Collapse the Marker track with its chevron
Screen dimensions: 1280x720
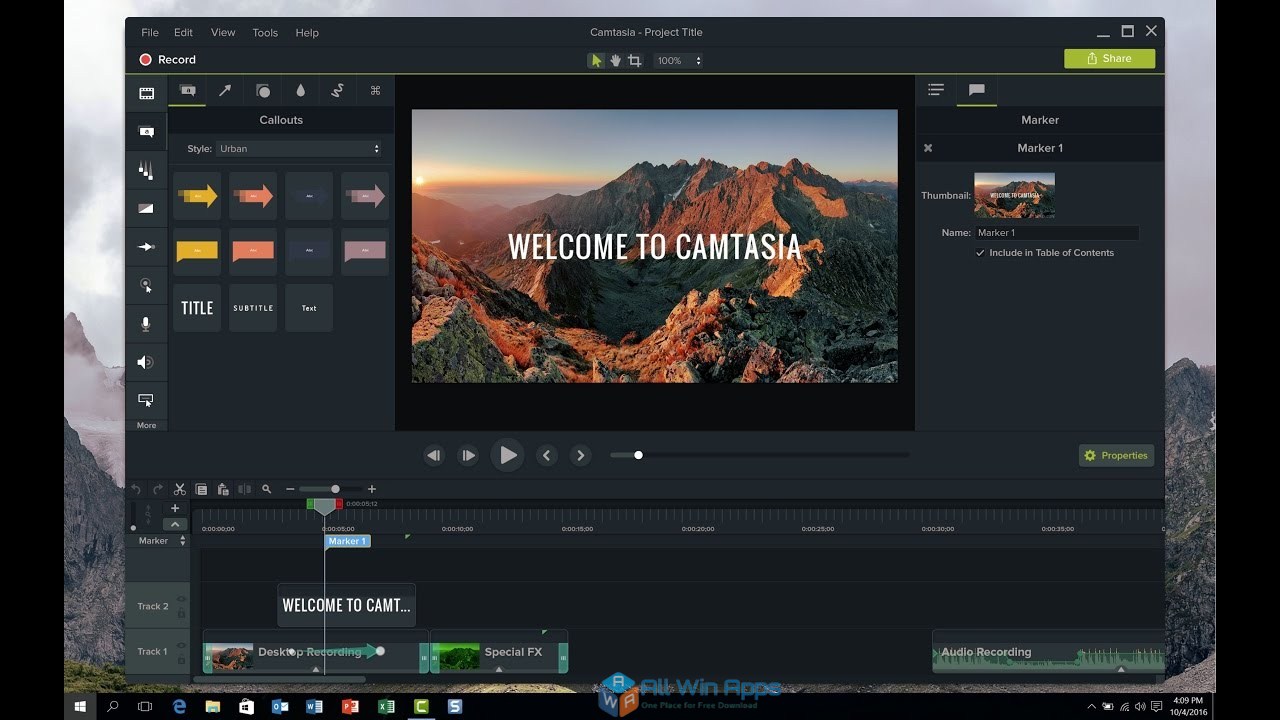coord(175,524)
